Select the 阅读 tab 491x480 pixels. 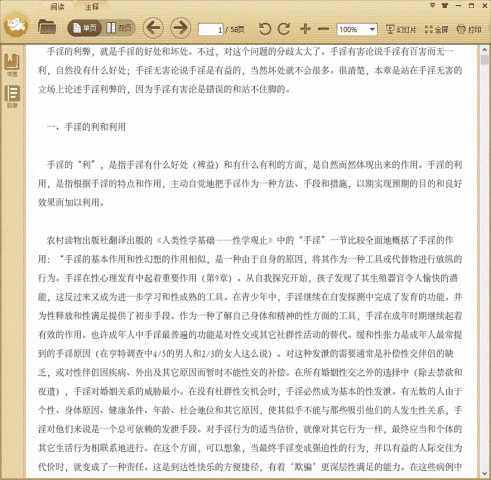pyautogui.click(x=57, y=6)
